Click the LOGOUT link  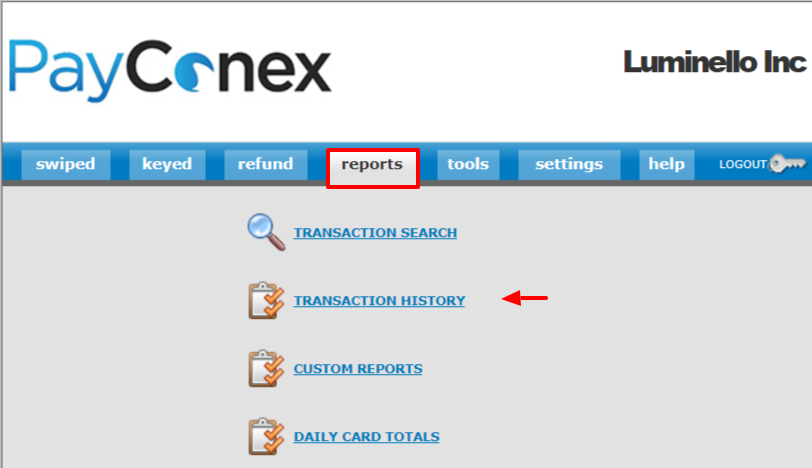click(x=743, y=165)
